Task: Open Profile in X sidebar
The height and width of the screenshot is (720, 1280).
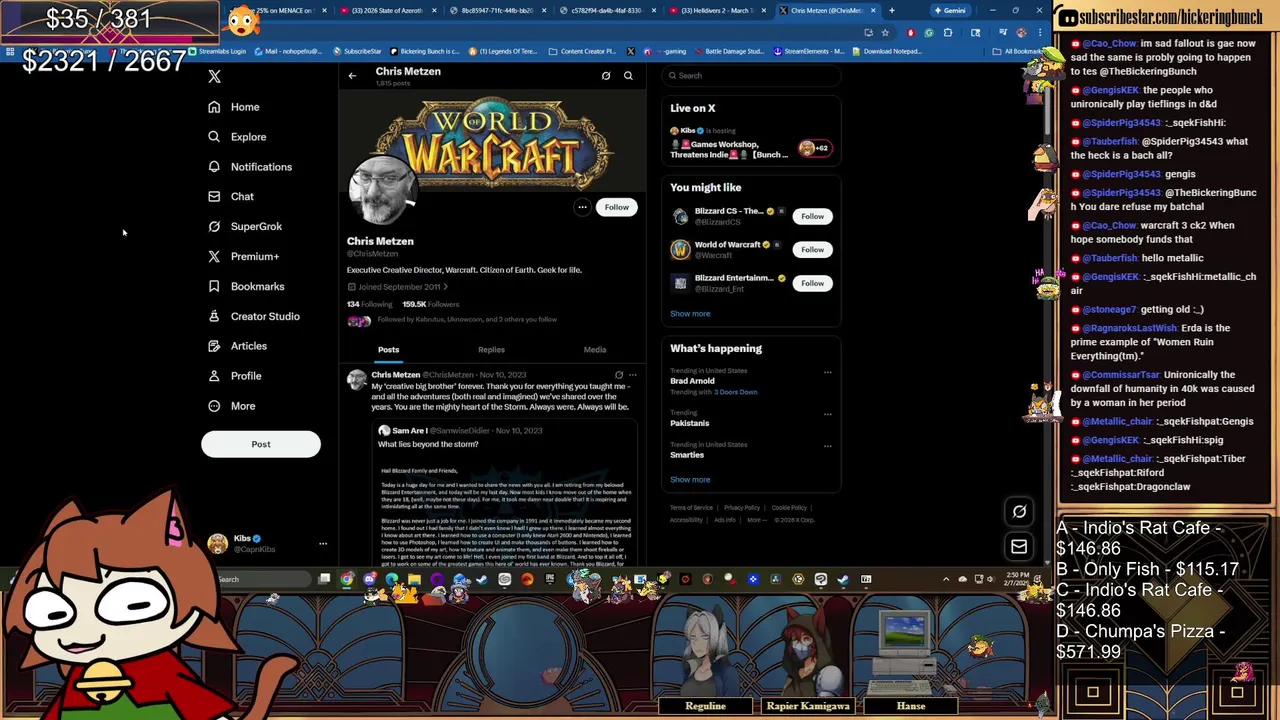Action: 234,376
